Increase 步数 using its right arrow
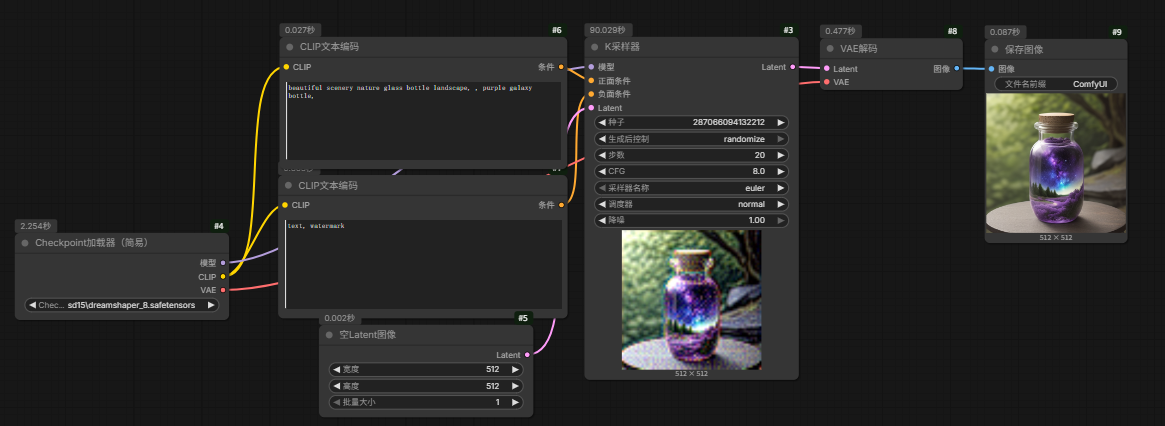This screenshot has height=426, width=1165. click(781, 155)
